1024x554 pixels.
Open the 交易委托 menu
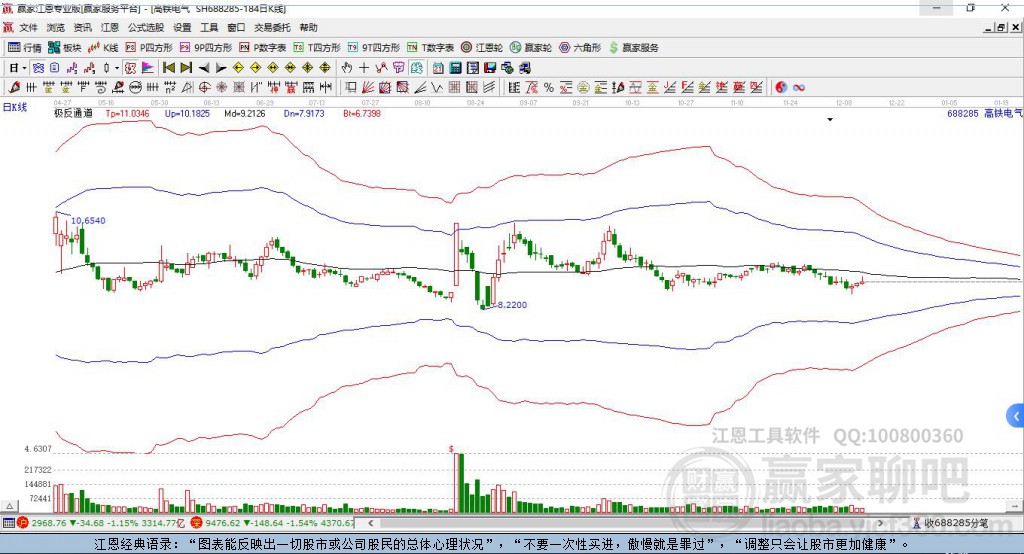272,27
